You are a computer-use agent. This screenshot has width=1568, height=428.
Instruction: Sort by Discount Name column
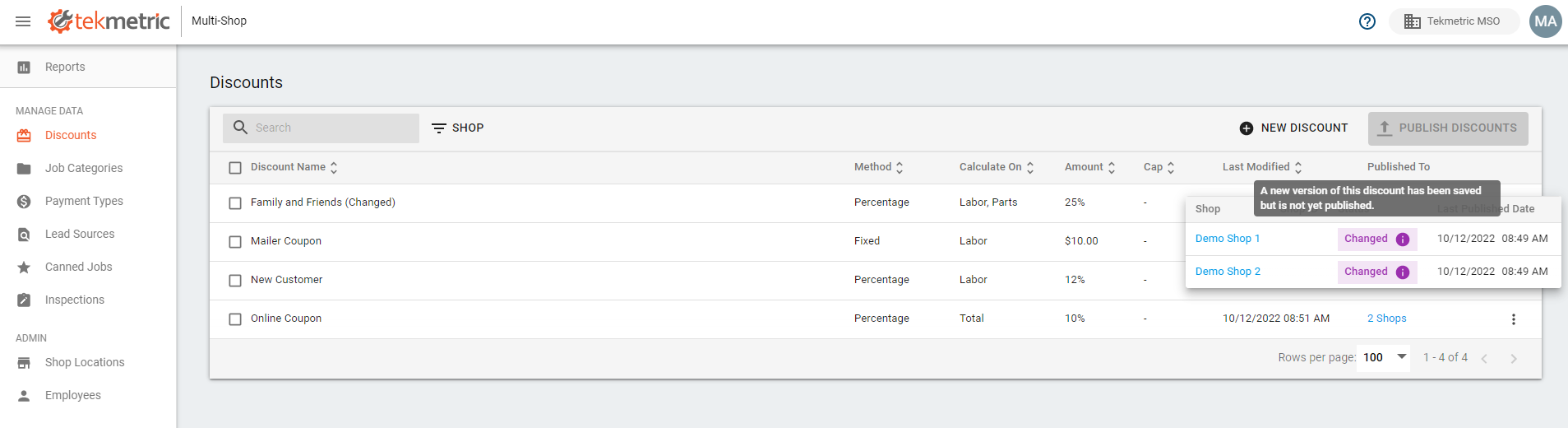294,167
